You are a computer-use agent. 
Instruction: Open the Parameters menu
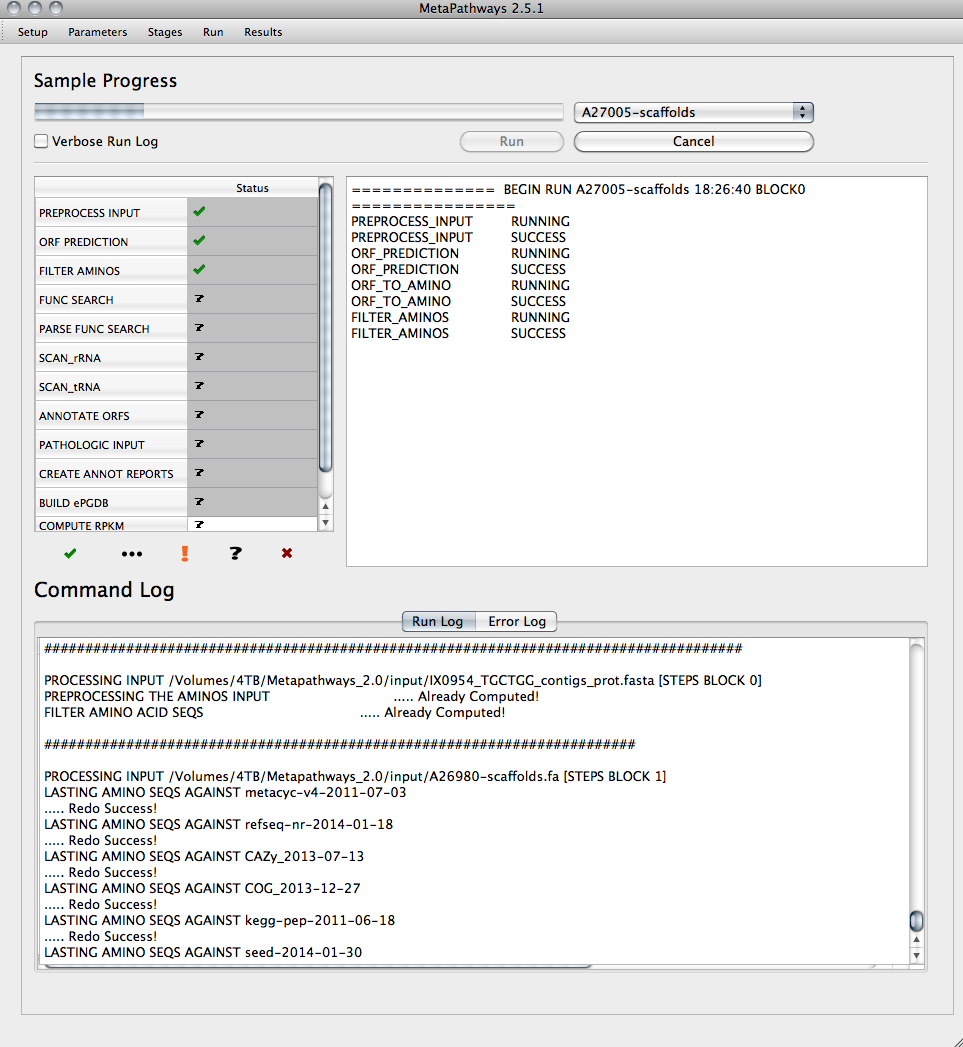coord(97,31)
